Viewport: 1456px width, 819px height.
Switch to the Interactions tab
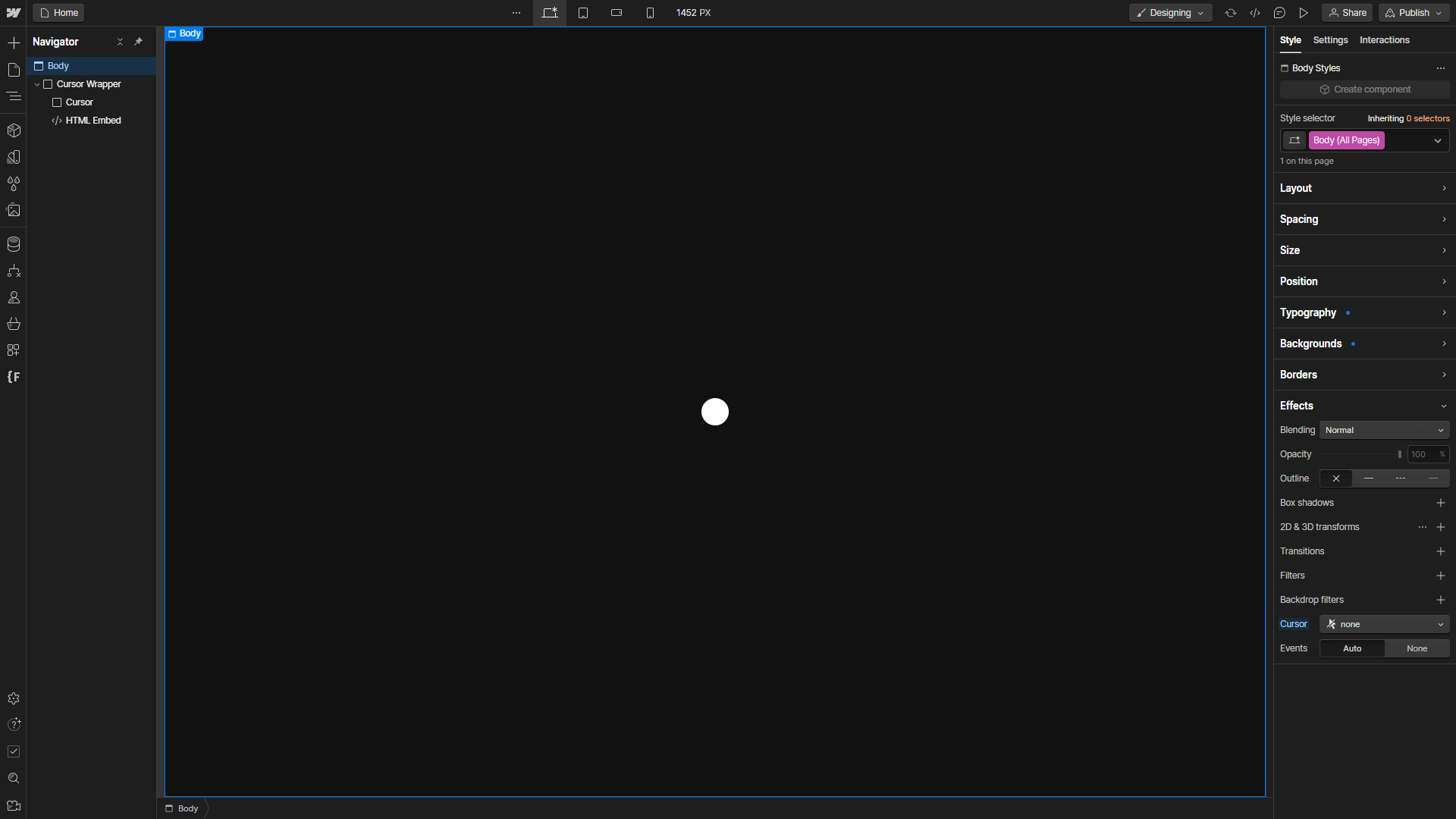coord(1384,40)
